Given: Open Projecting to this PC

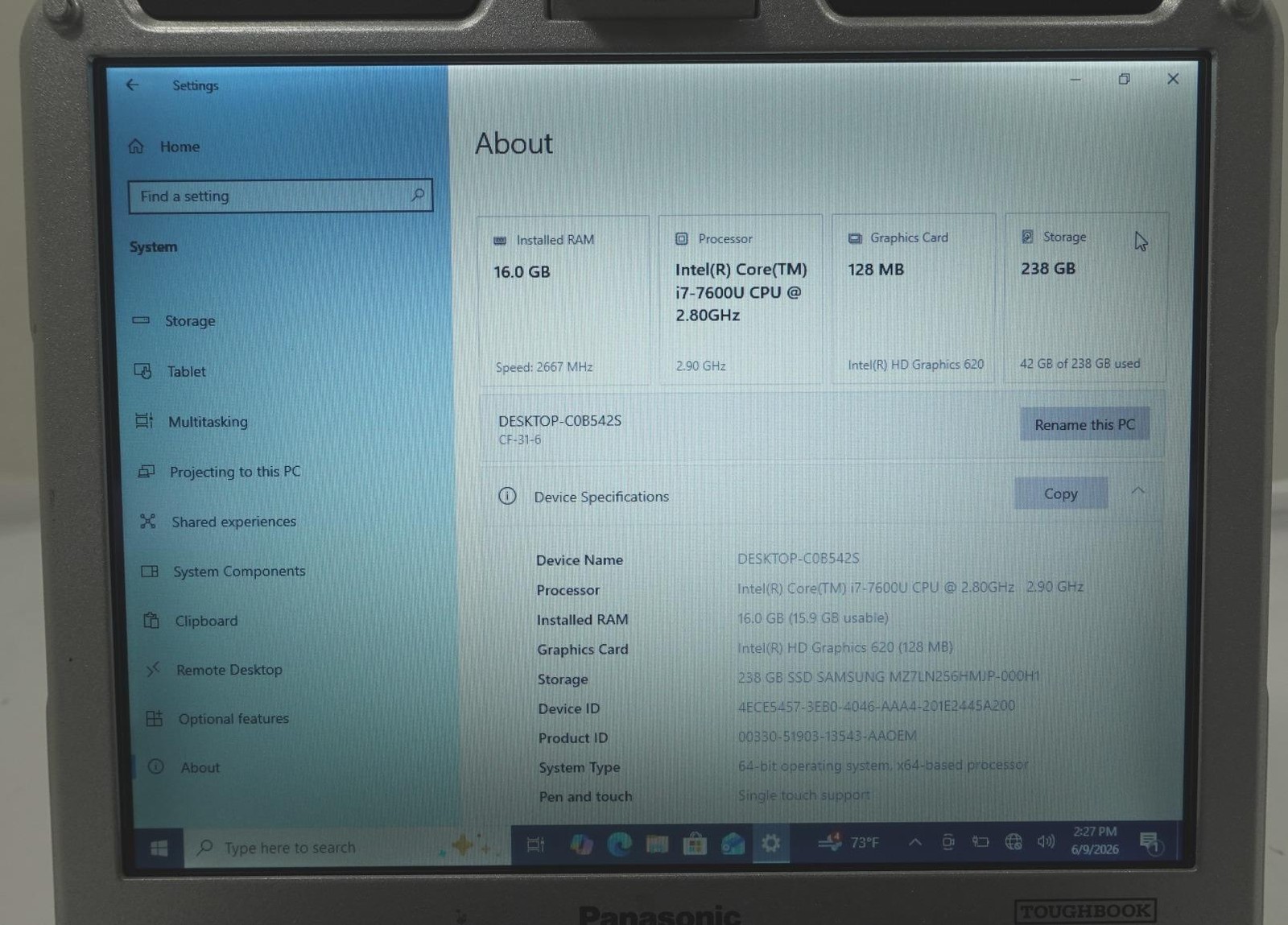Looking at the screenshot, I should [234, 472].
